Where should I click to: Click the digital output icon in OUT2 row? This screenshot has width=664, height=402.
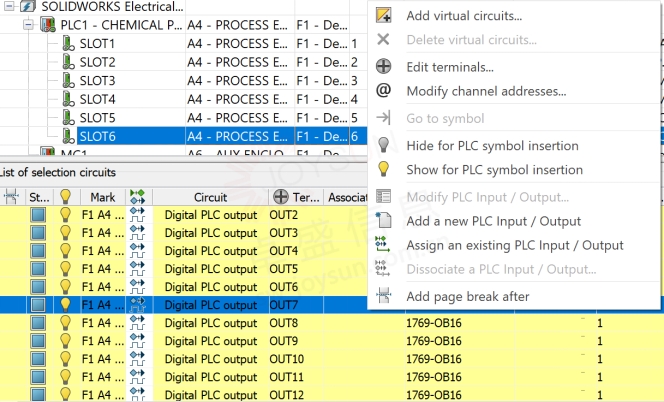tap(138, 215)
